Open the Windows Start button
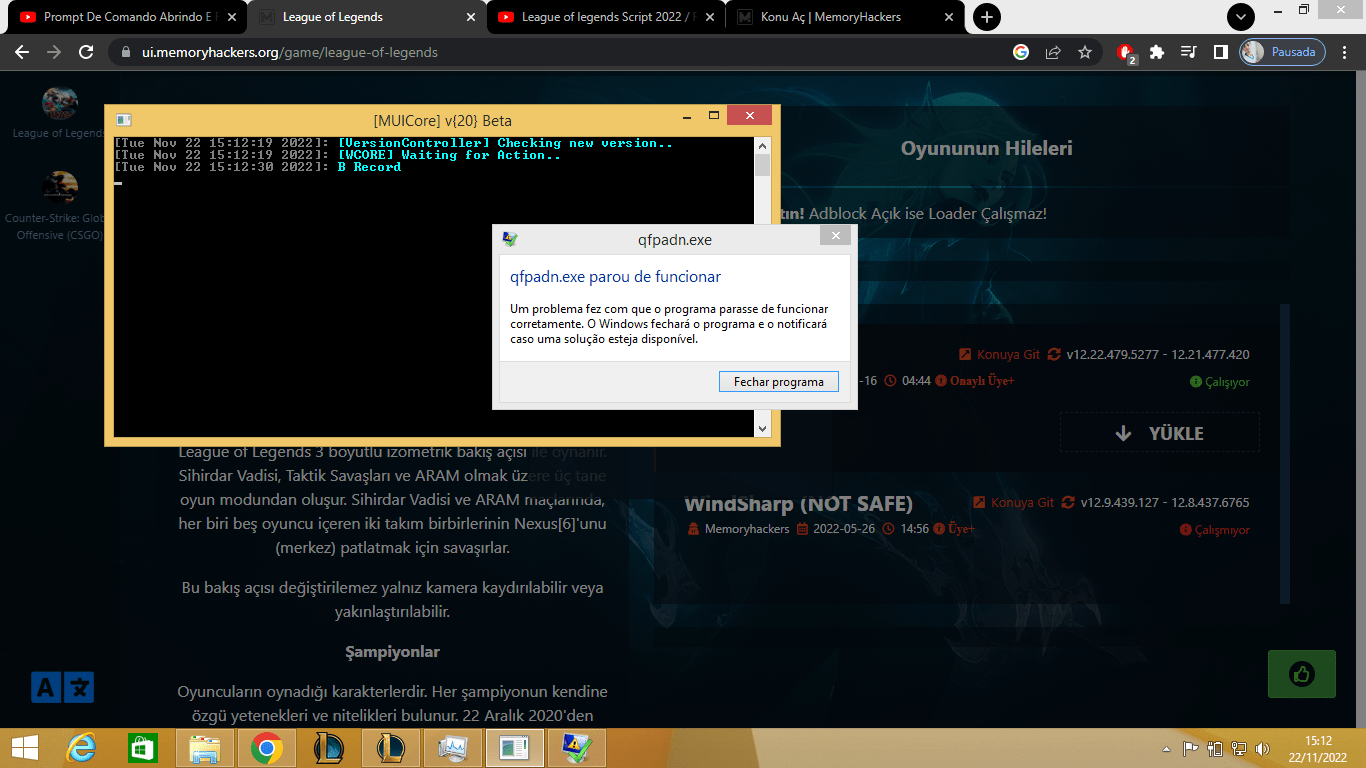Viewport: 1366px width, 768px height. (x=26, y=747)
